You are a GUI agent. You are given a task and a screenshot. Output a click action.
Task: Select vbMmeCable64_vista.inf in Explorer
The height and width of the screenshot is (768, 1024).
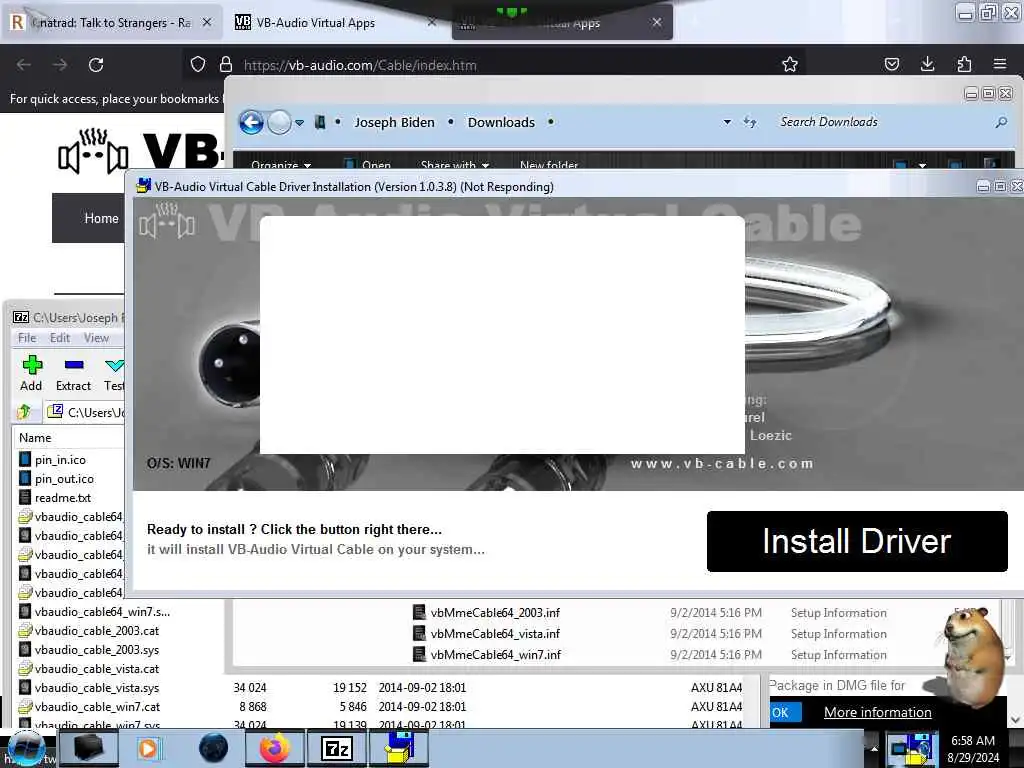(495, 633)
